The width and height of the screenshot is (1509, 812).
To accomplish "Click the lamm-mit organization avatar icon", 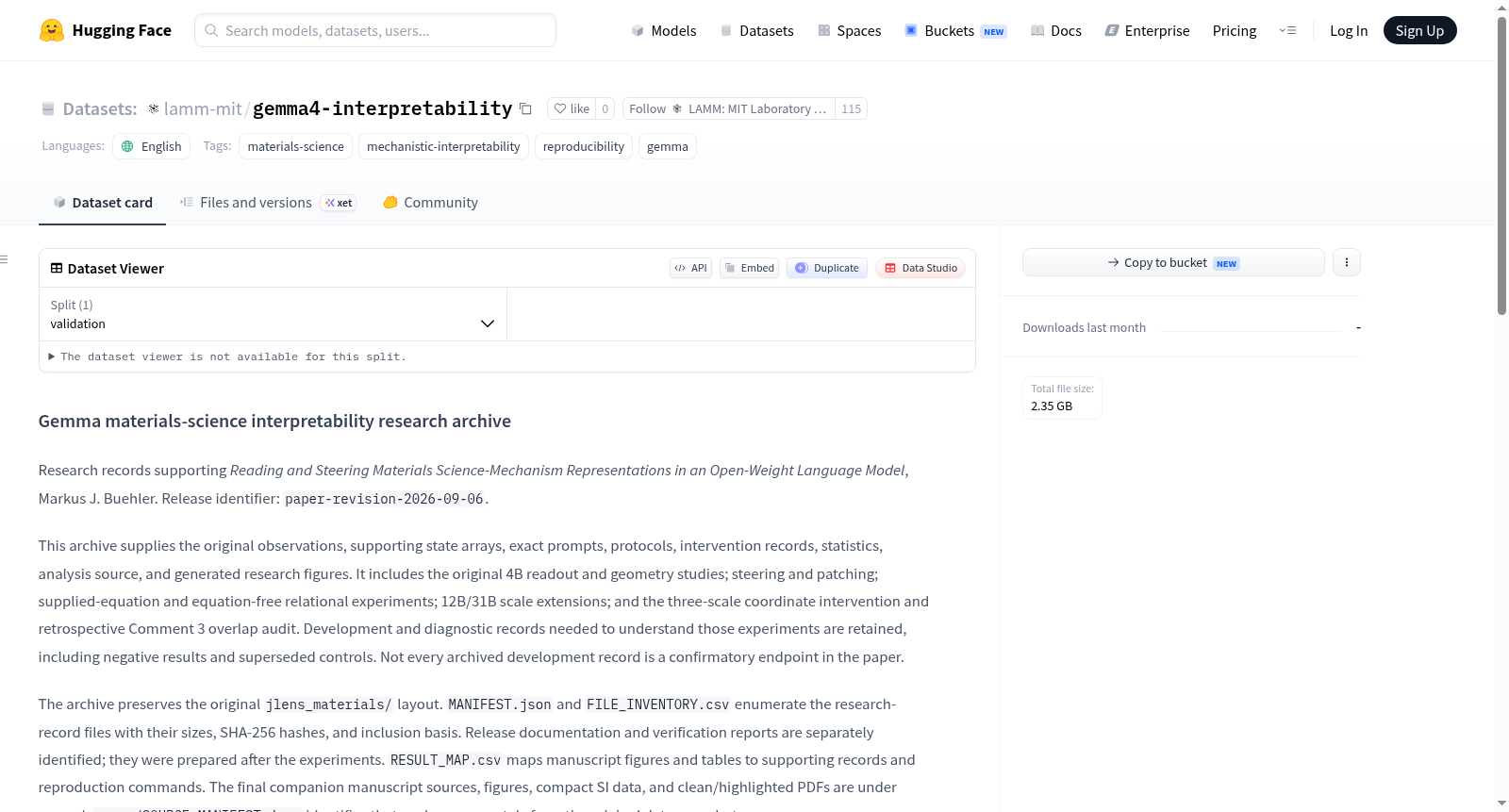I will pyautogui.click(x=154, y=108).
